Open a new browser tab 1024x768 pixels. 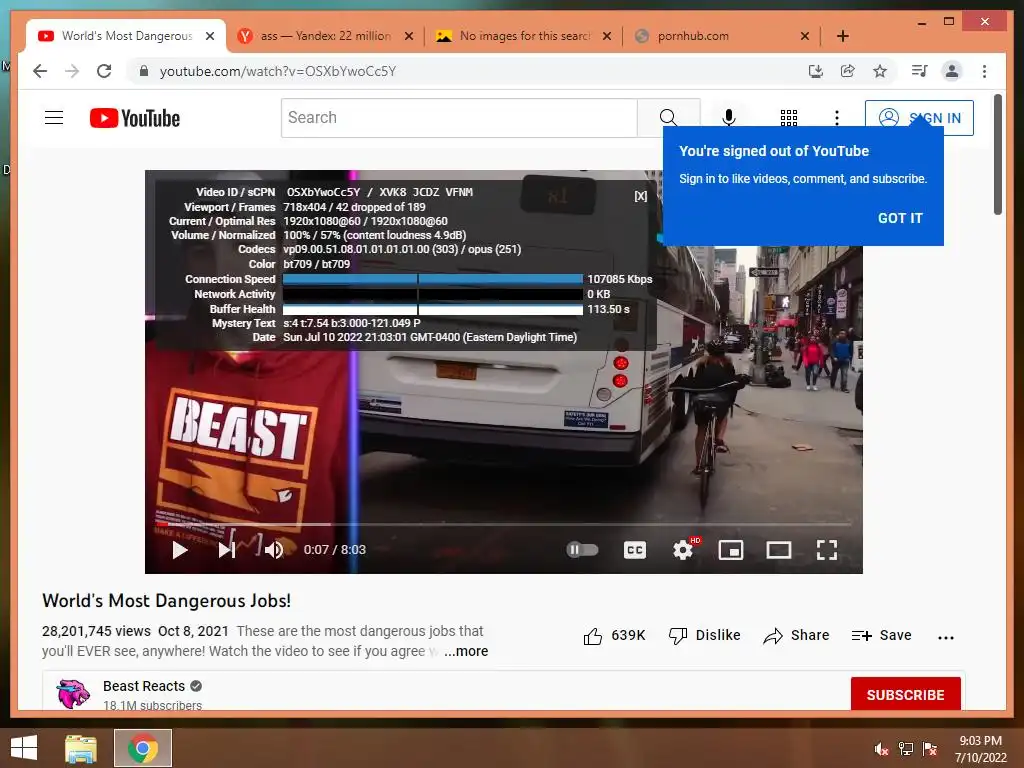pos(842,36)
